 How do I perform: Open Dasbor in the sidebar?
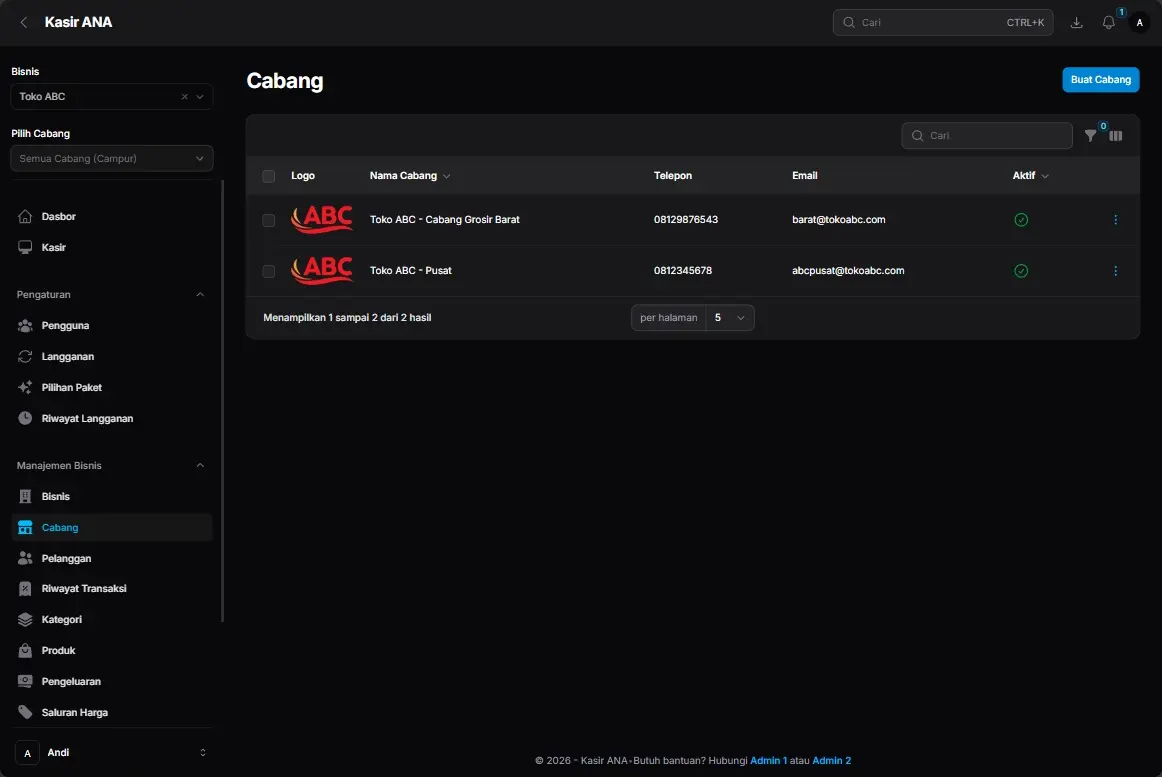(x=112, y=216)
